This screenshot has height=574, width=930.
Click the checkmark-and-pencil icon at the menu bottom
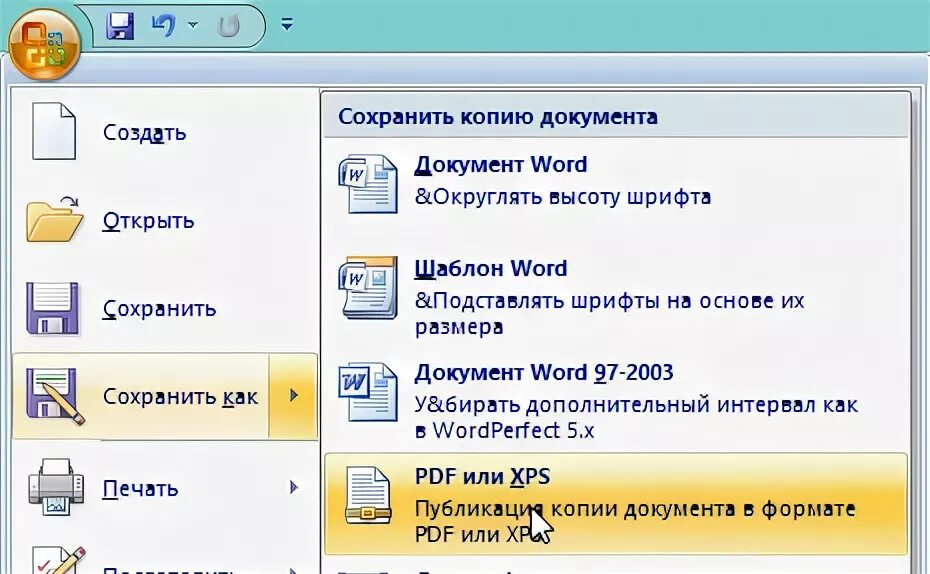click(59, 560)
